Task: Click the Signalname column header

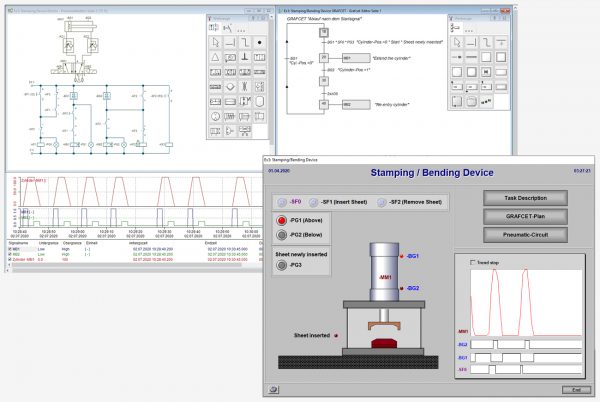Action: [x=18, y=243]
